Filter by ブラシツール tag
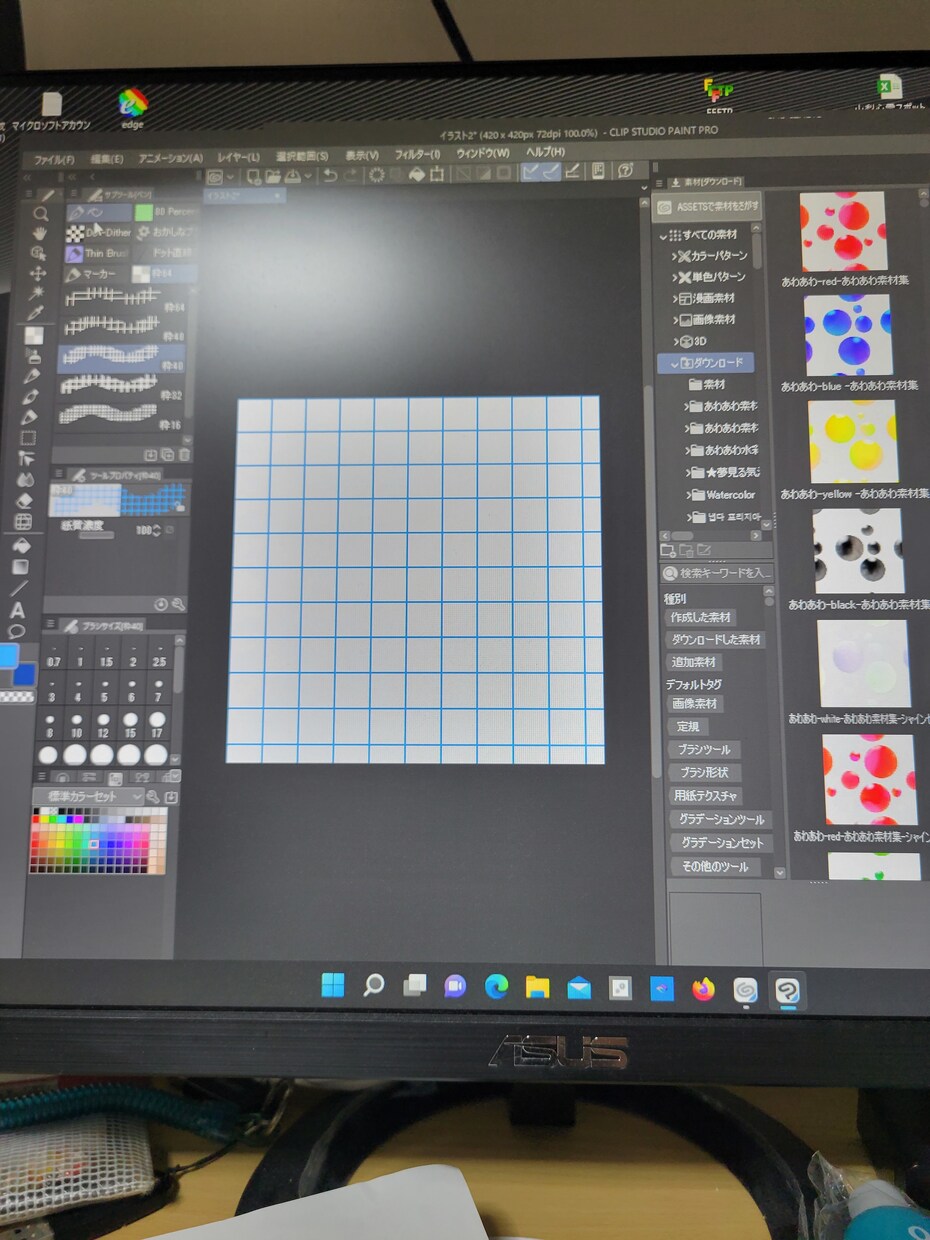930x1240 pixels. pyautogui.click(x=705, y=749)
